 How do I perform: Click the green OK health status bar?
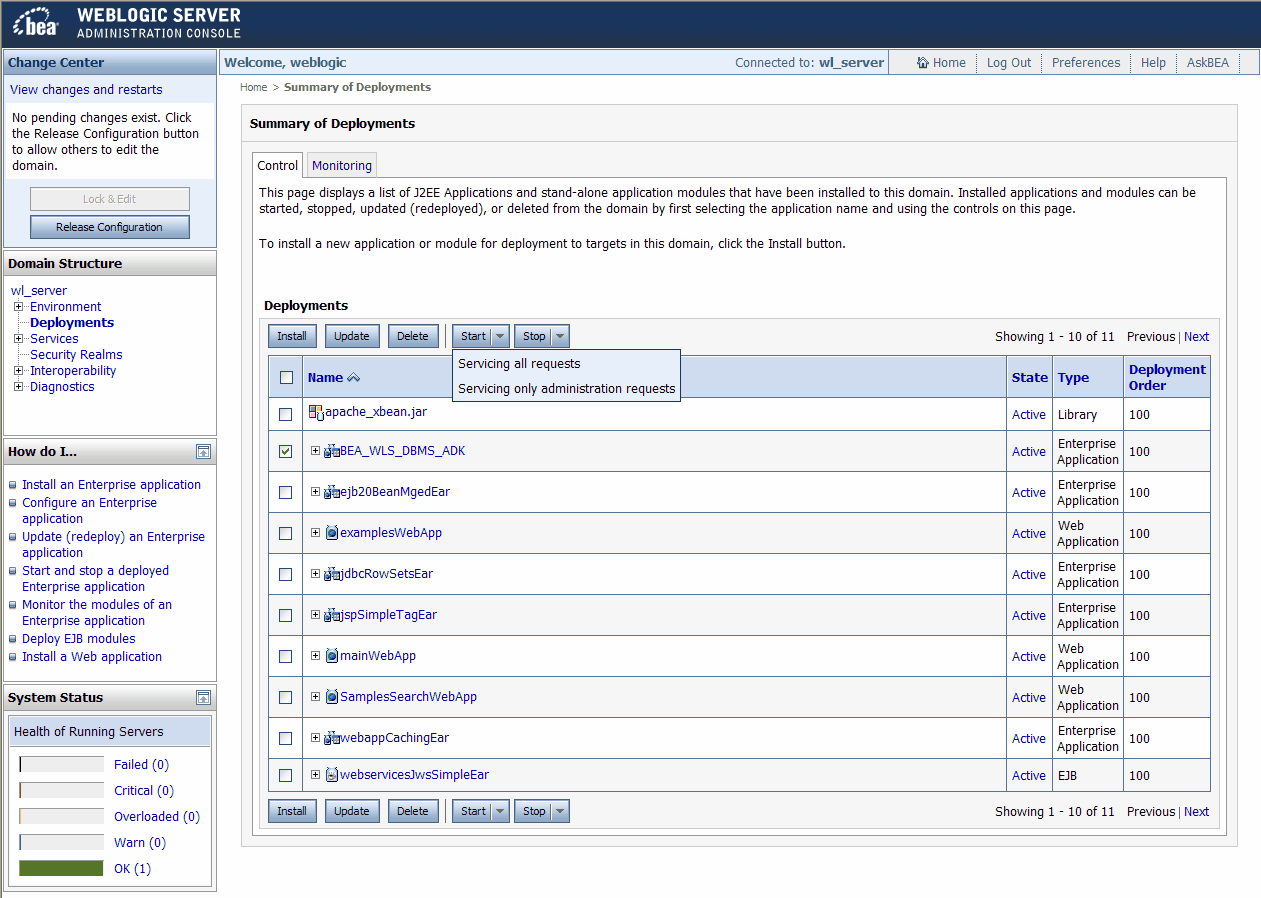(61, 869)
